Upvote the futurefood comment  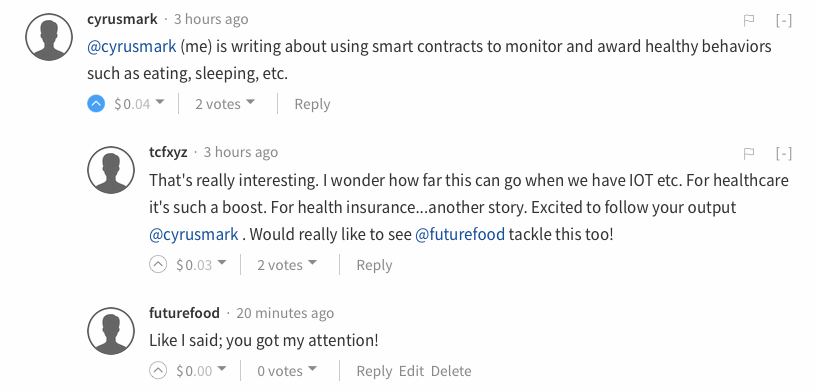[158, 371]
